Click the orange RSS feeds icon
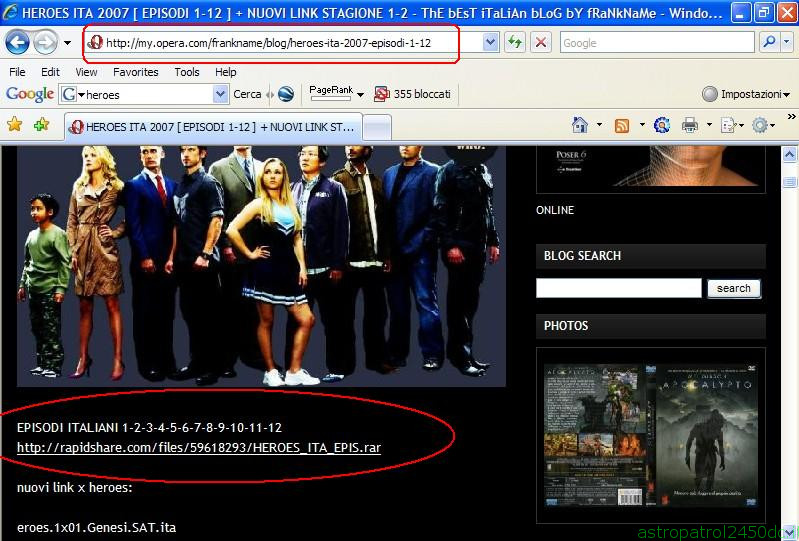 coord(622,125)
